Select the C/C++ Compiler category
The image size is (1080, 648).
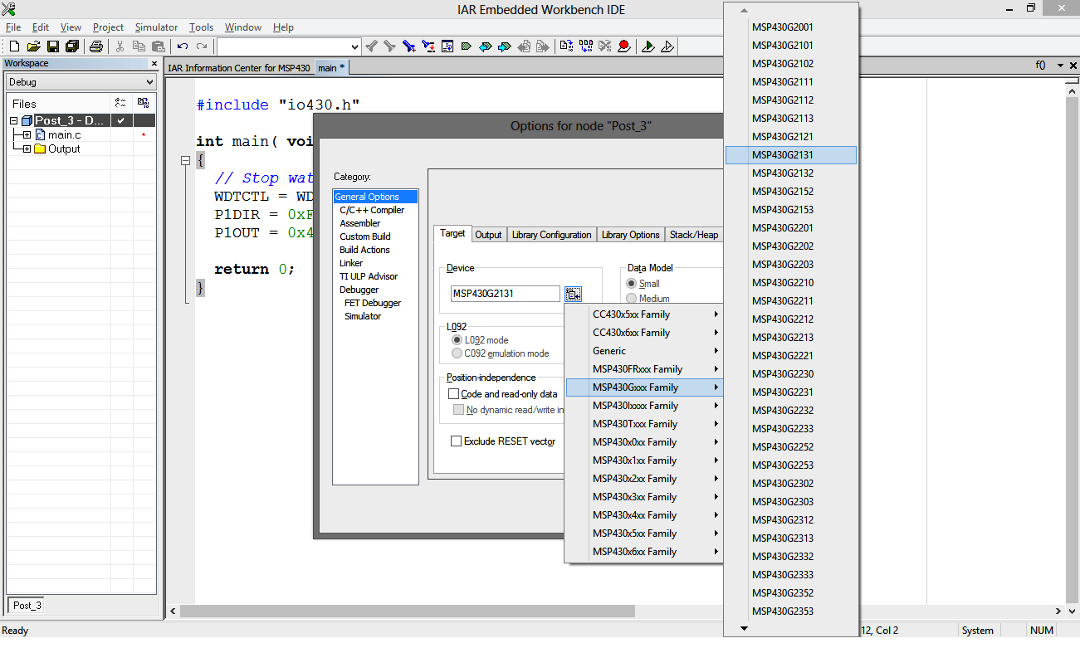click(372, 210)
